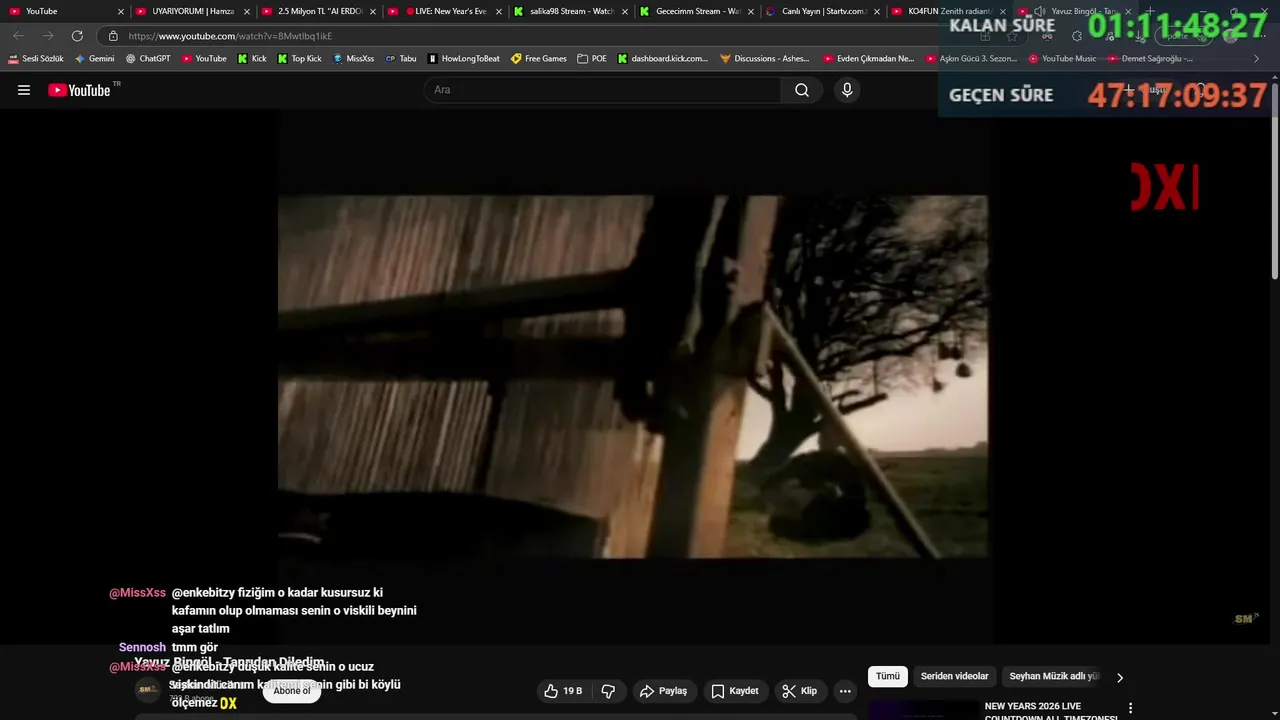Viewport: 1280px width, 720px height.
Task: Share video with Paylaş button
Action: point(663,691)
